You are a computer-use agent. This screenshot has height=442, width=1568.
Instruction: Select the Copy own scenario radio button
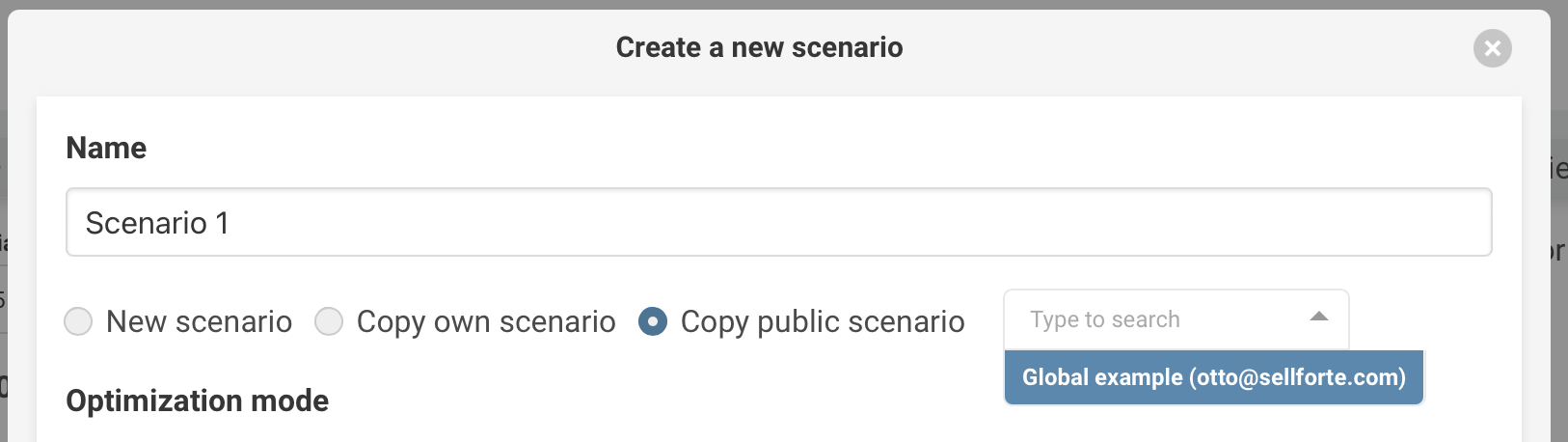coord(329,321)
